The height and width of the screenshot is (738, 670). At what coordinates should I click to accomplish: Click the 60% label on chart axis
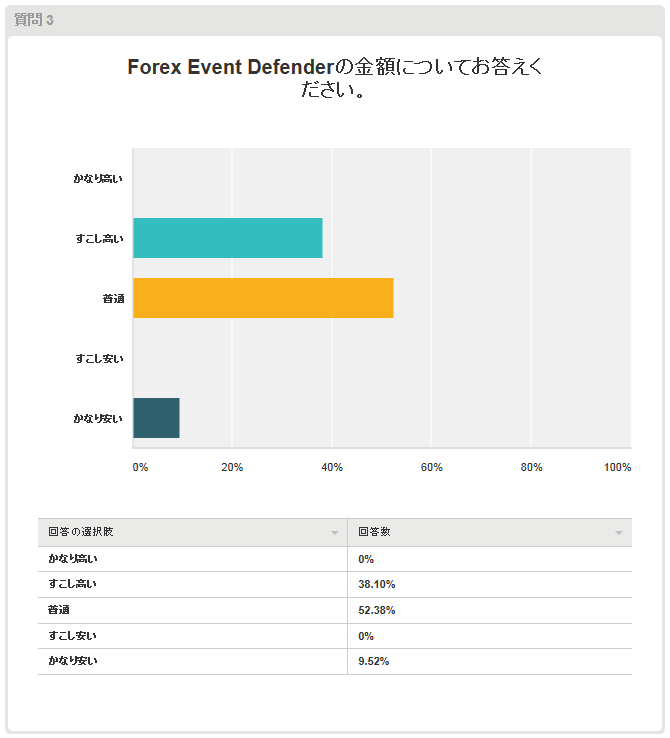(431, 467)
